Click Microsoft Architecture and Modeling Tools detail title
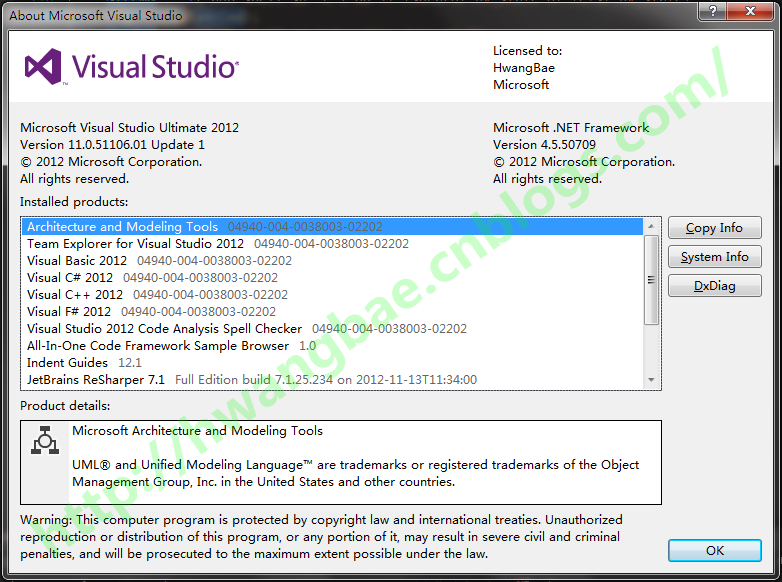 pos(197,430)
